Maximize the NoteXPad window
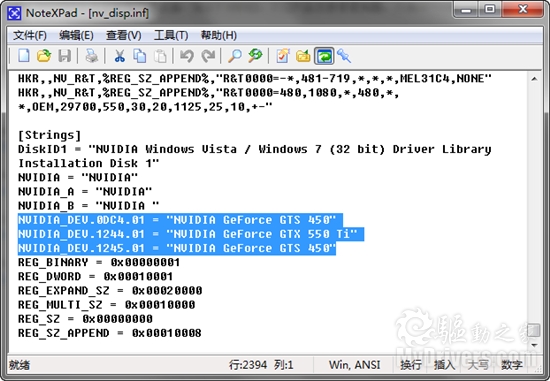Viewport: 550px width, 381px height. coord(490,10)
